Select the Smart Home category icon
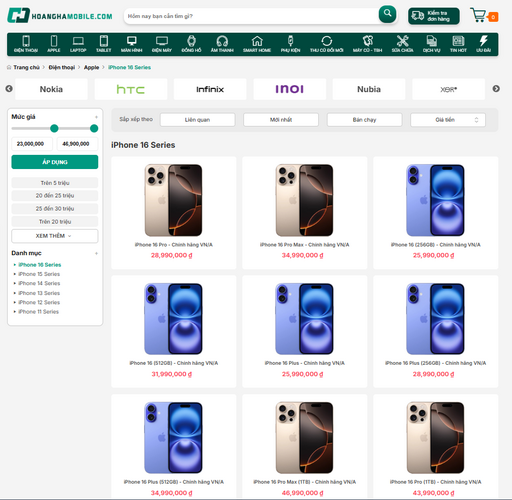The image size is (512, 500). click(257, 44)
